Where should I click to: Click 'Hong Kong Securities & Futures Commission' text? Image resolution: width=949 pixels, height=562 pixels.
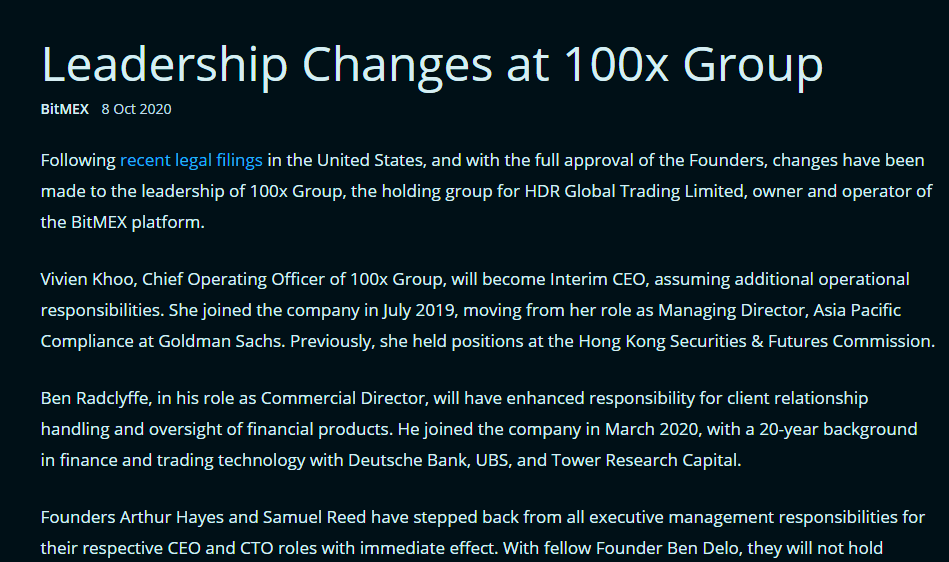[756, 341]
